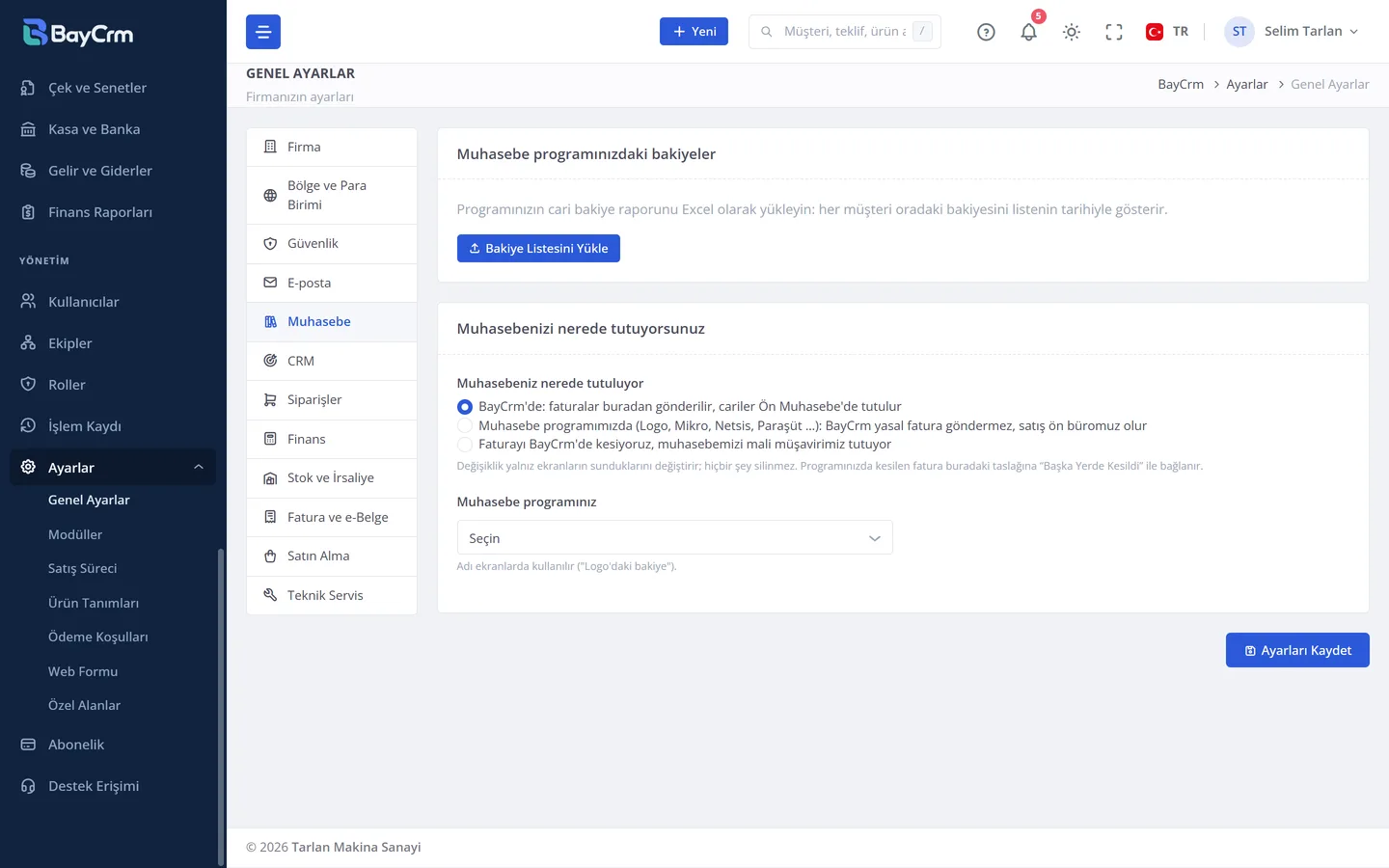This screenshot has height=868, width=1389.
Task: Select "Faturayı BayCrm'de kesiyoruz" radio option
Action: [x=465, y=445]
